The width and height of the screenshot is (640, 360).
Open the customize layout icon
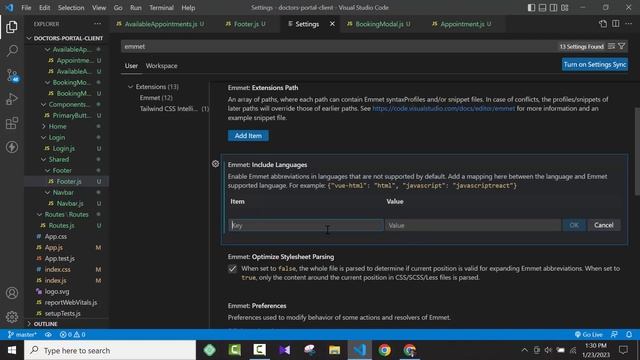(x=564, y=8)
